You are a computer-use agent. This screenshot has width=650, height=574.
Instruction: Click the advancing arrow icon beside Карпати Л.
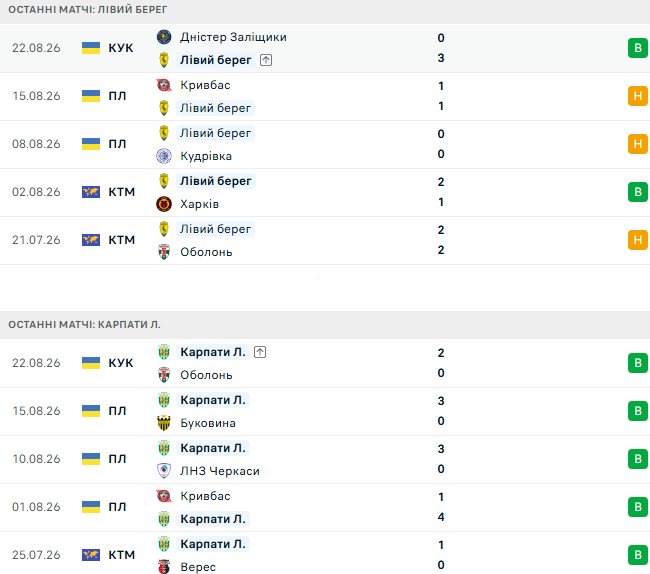coord(260,352)
